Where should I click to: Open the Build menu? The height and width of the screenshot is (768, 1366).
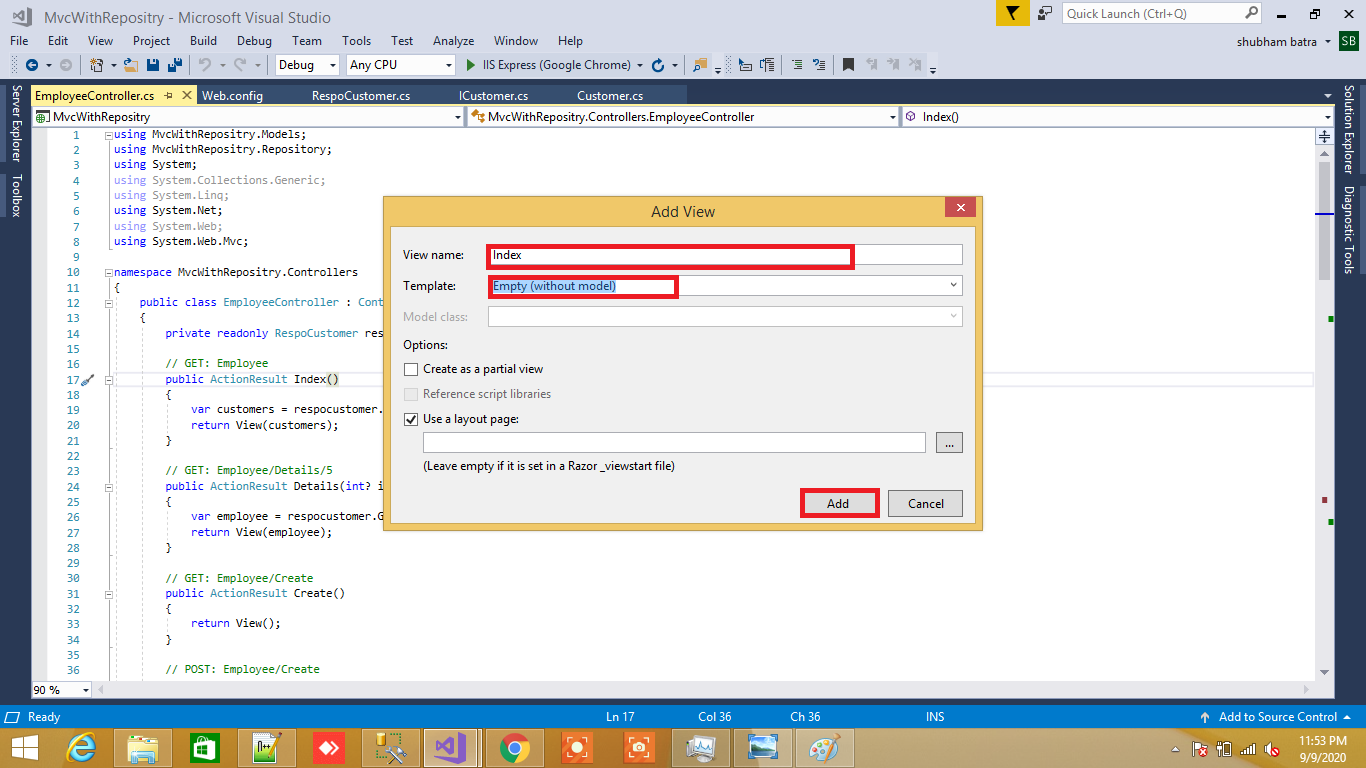click(x=203, y=41)
